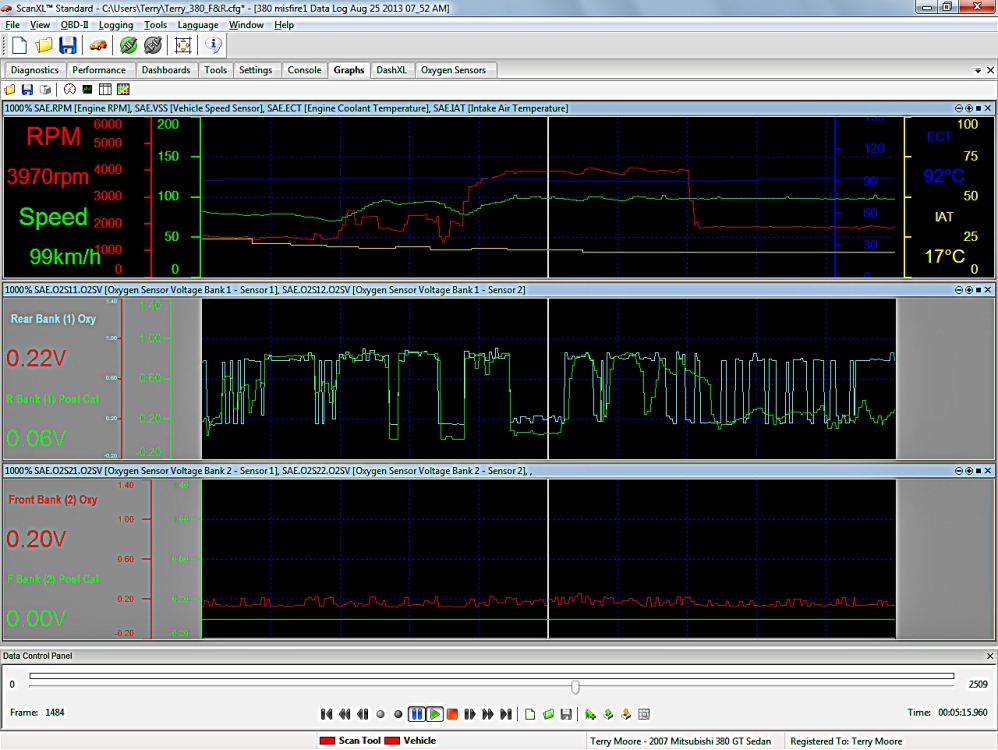Screen dimensions: 998x750
Task: Click the vehicle car icon in main toolbar
Action: 98,45
